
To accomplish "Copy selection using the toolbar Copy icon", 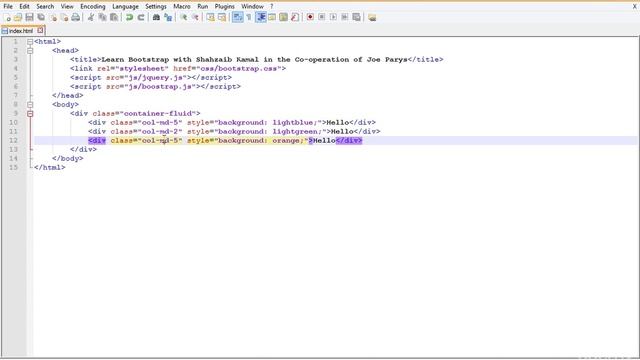I will (x=102, y=17).
